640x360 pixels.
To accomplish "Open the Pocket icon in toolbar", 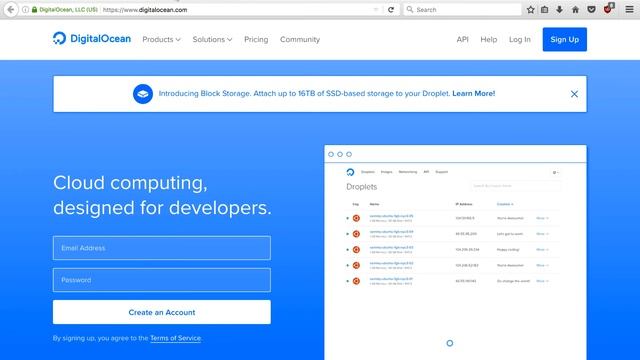I will (591, 9).
